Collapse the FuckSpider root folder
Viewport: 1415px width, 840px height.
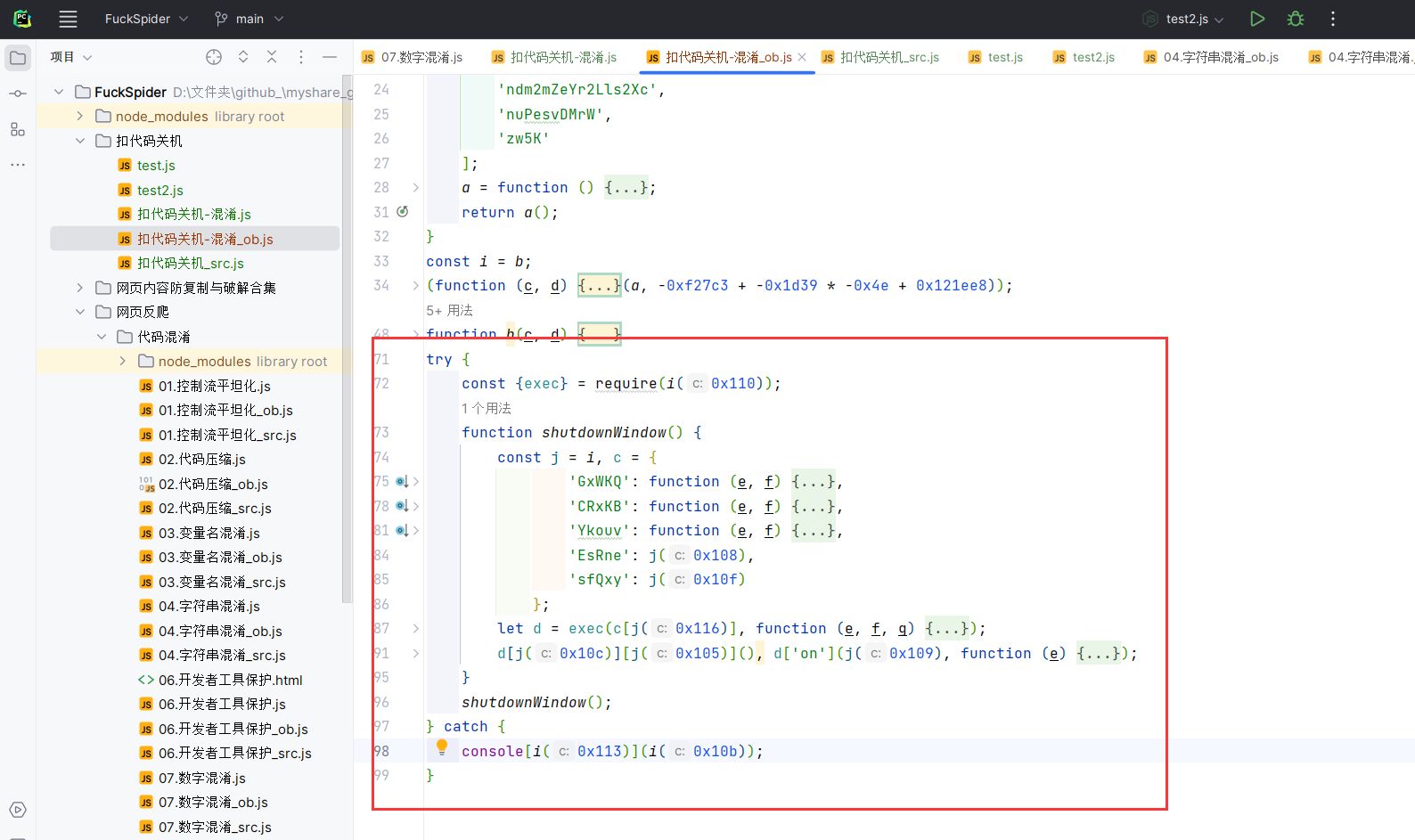[59, 92]
